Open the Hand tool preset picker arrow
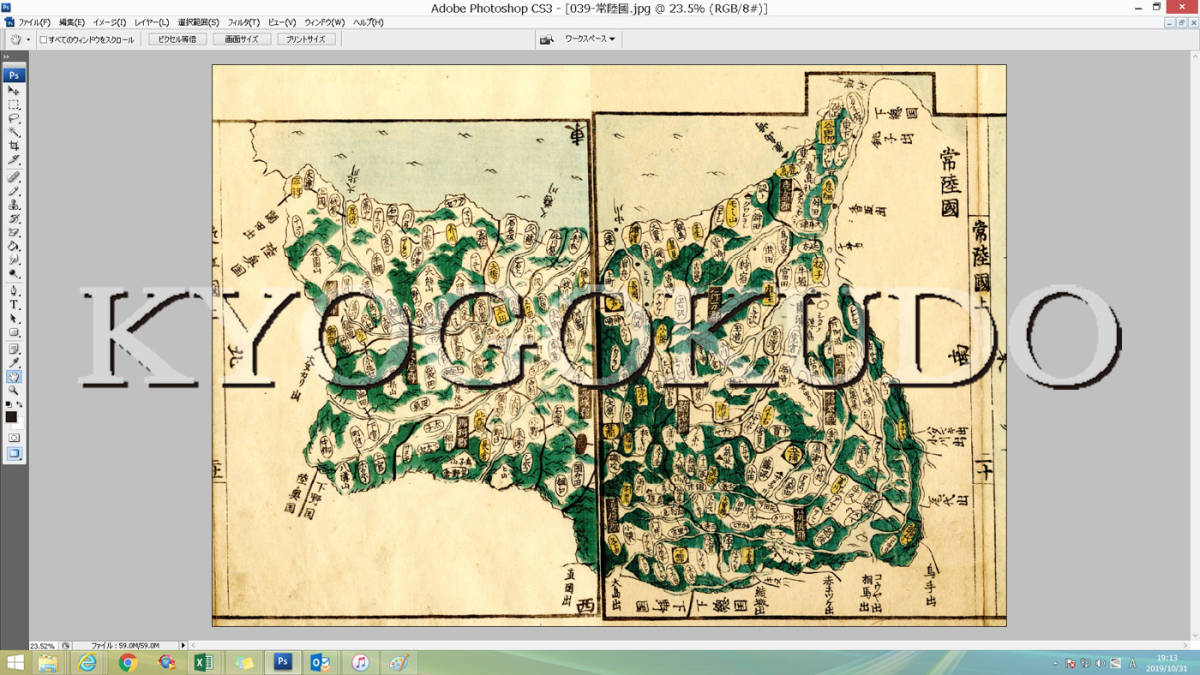This screenshot has height=675, width=1200. pos(28,39)
